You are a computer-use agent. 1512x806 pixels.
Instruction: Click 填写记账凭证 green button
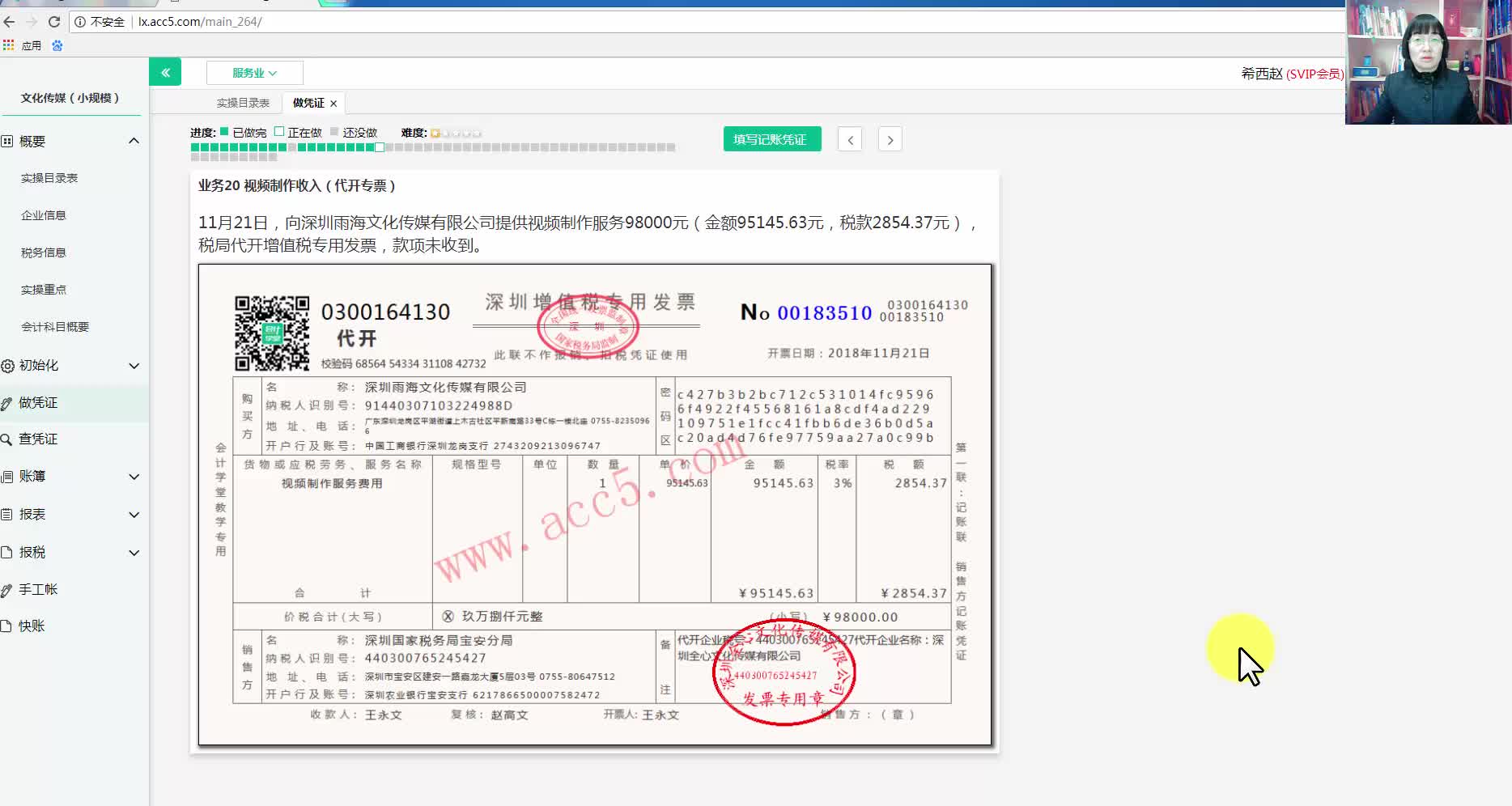(771, 139)
